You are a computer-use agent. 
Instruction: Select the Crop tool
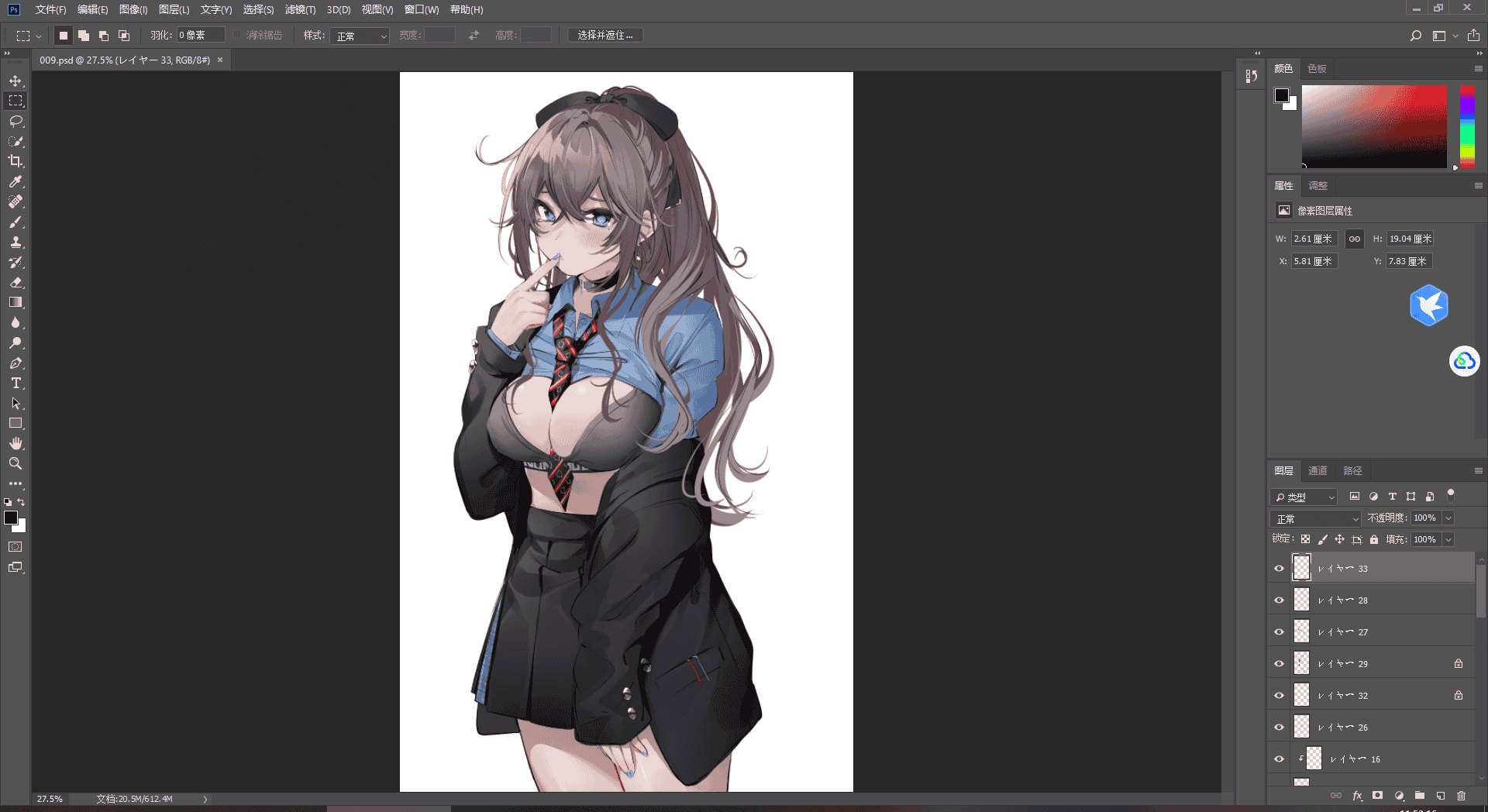pos(15,161)
